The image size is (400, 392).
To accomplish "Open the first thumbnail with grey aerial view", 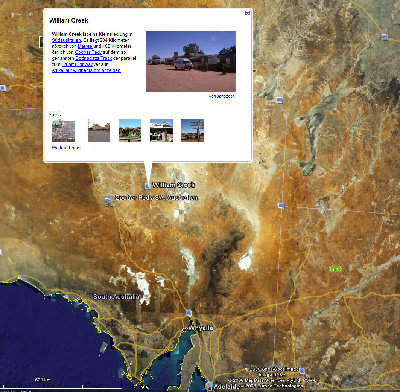I will [63, 131].
